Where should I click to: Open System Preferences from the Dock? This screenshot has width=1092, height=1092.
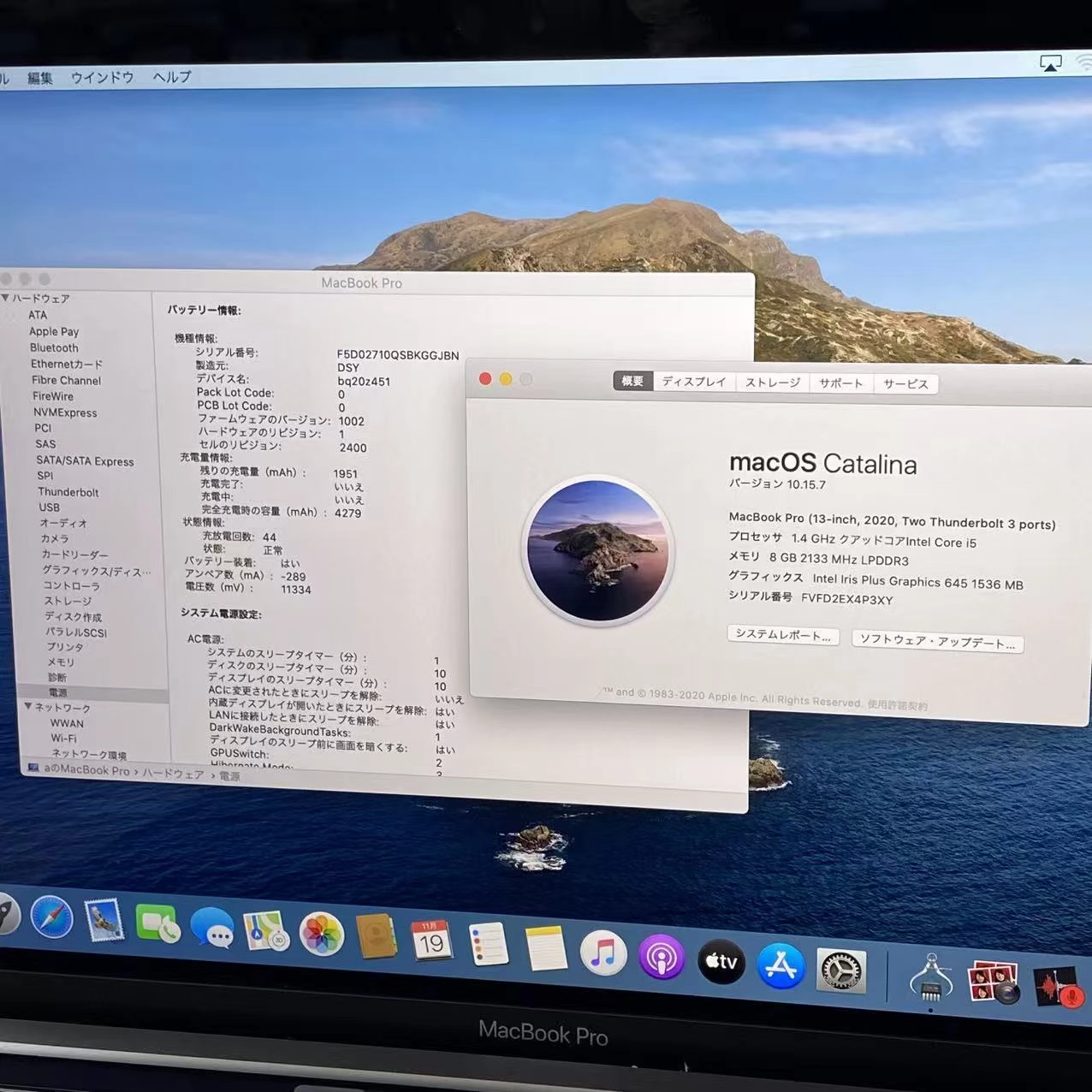[840, 970]
